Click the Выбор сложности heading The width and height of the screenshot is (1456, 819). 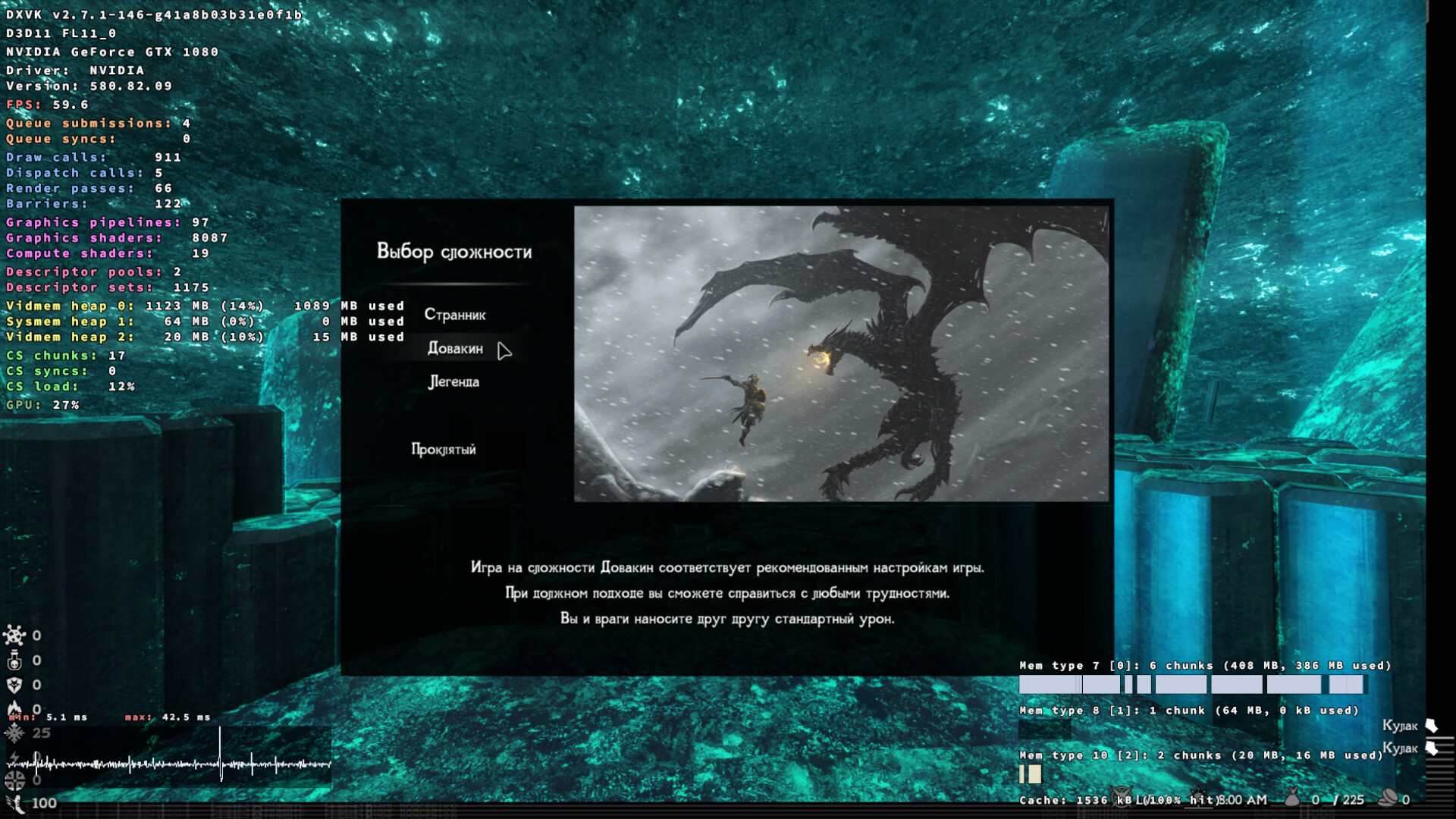[454, 251]
